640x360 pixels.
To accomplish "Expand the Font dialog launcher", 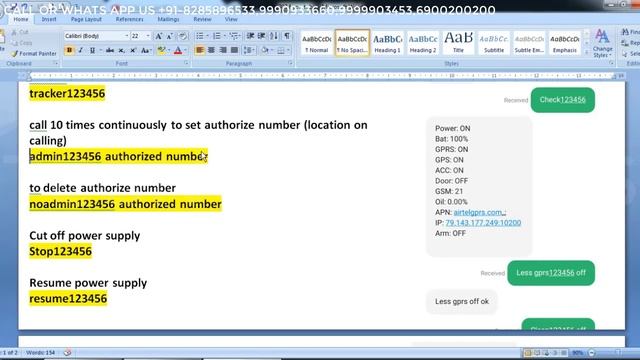I will (186, 63).
